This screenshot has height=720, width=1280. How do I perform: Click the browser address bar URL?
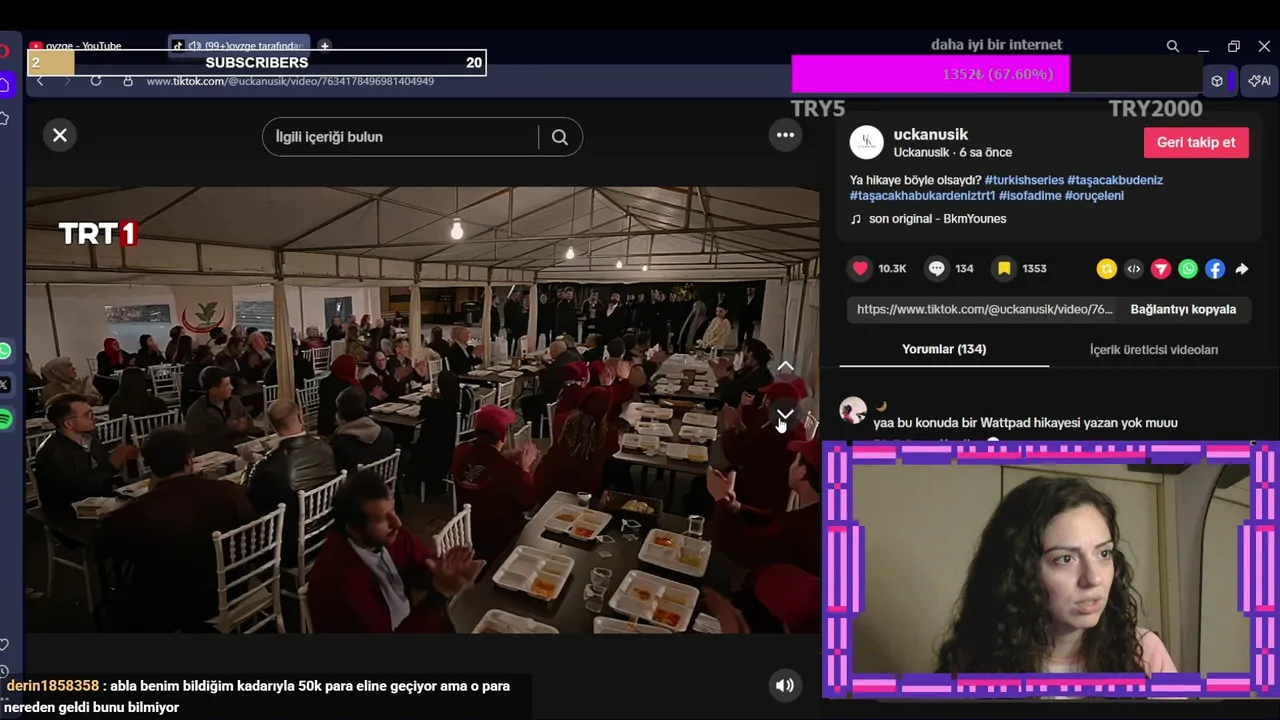(290, 81)
